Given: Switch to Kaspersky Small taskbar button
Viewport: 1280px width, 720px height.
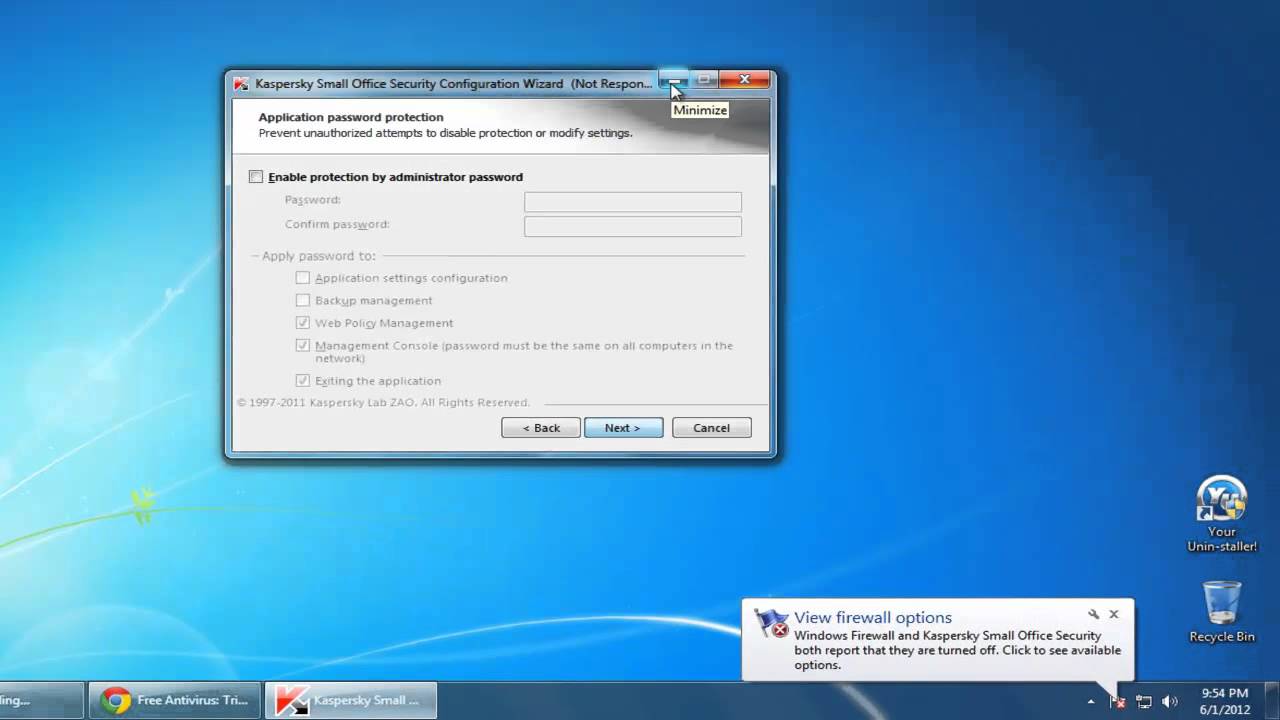Looking at the screenshot, I should point(350,701).
